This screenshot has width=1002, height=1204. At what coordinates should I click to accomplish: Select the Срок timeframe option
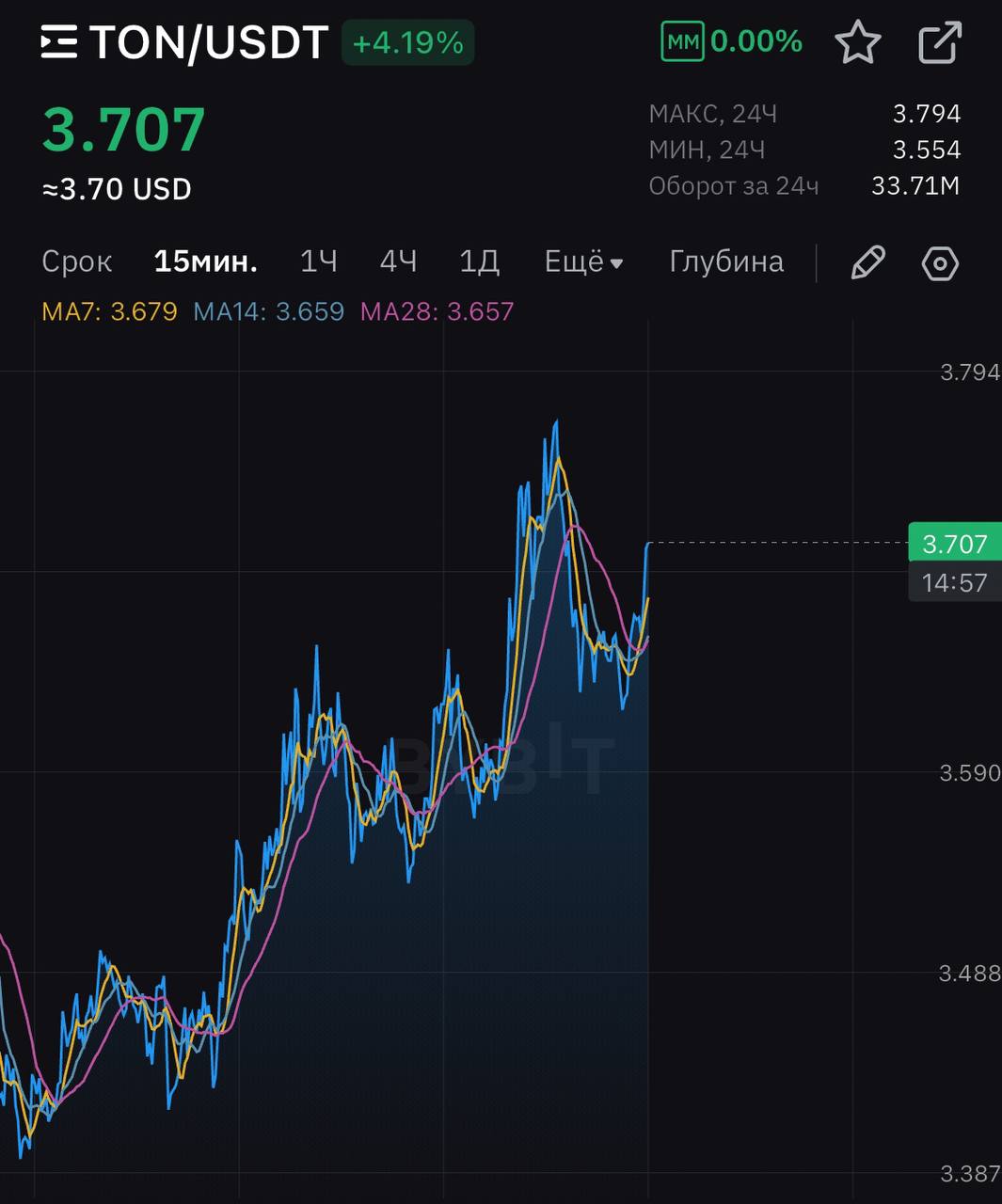click(77, 261)
